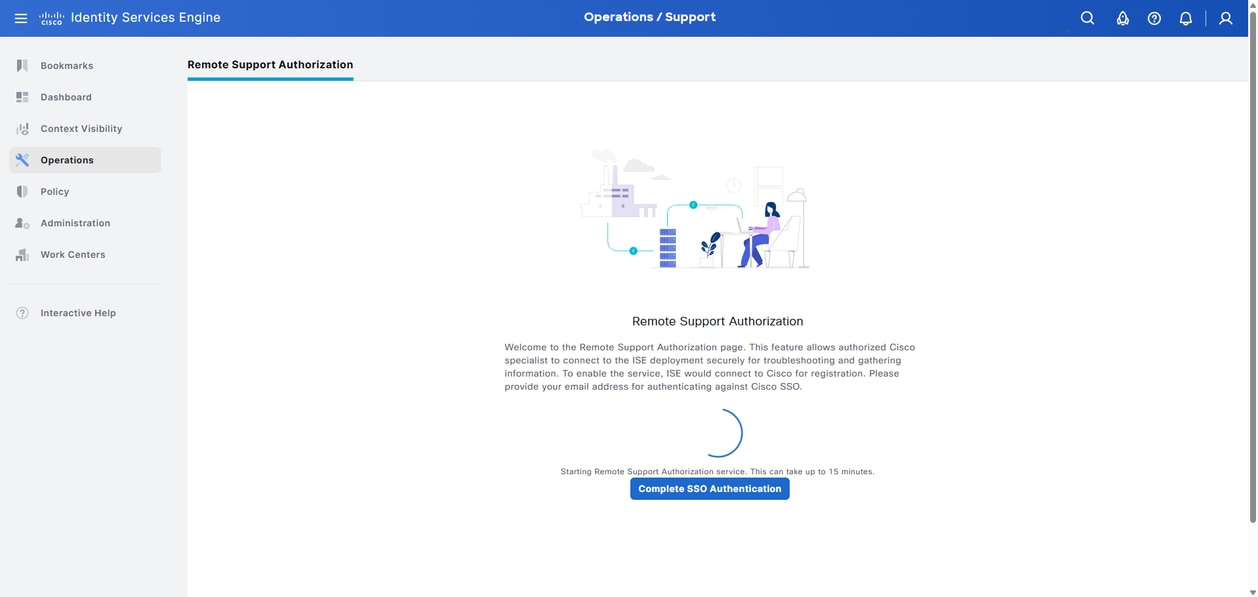The image size is (1258, 597).
Task: Open the hamburger navigation menu
Action: pos(19,17)
